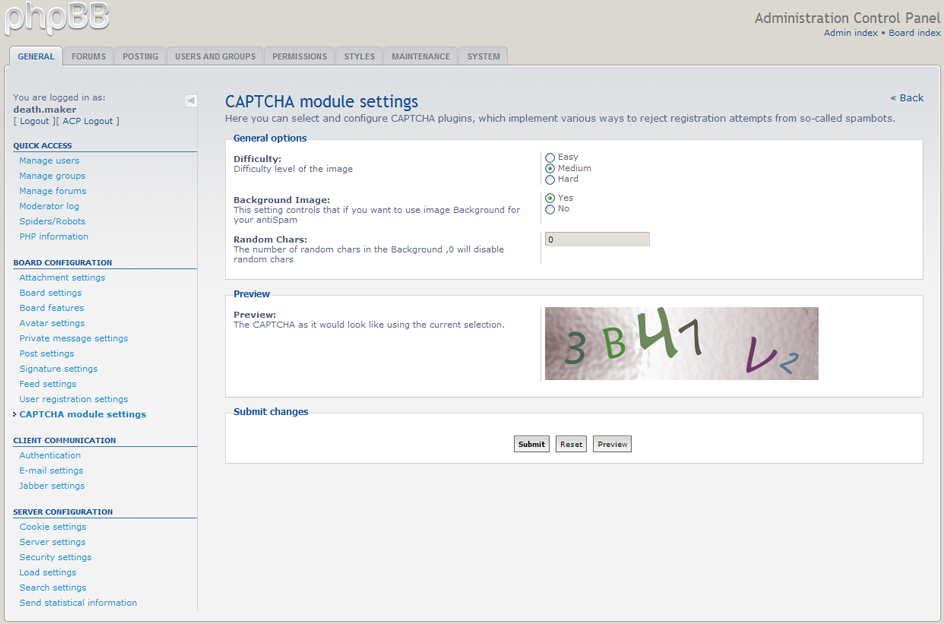
Task: Enable background image with Yes option
Action: coord(550,198)
